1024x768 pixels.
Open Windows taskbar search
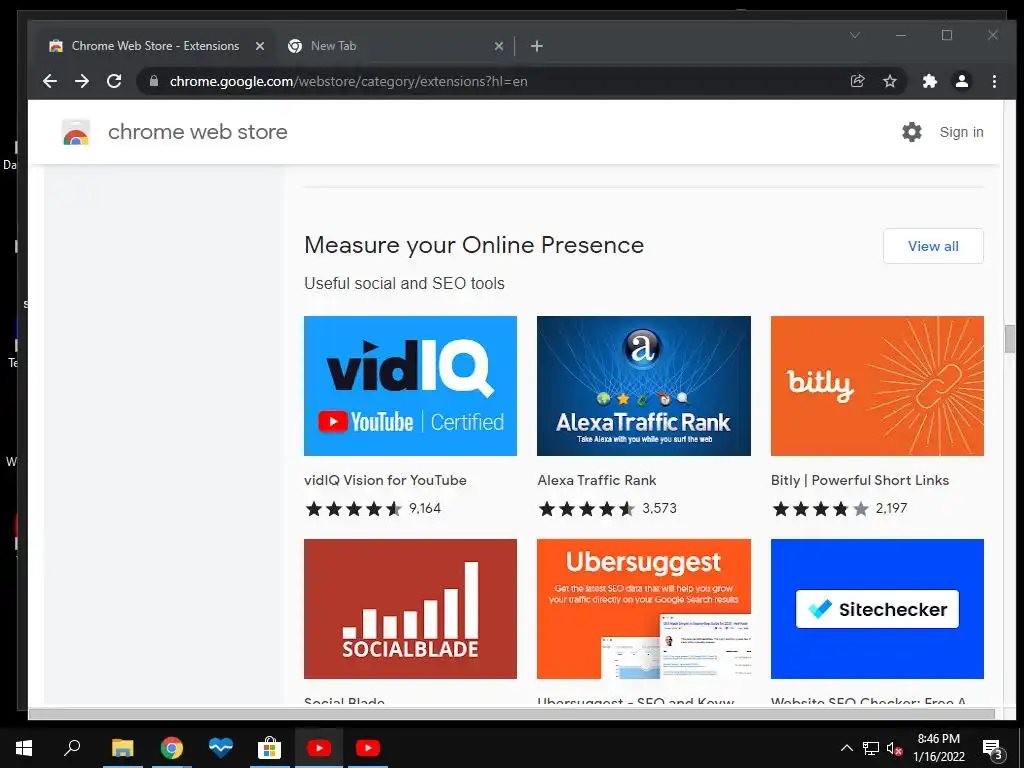point(72,748)
